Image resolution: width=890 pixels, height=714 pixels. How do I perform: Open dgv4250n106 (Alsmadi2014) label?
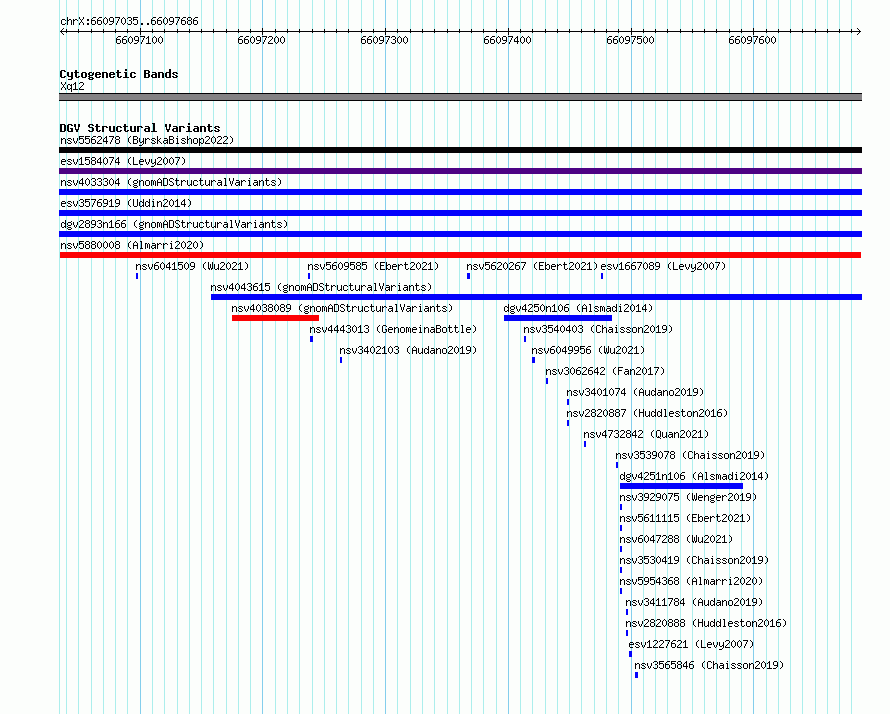pyautogui.click(x=578, y=308)
